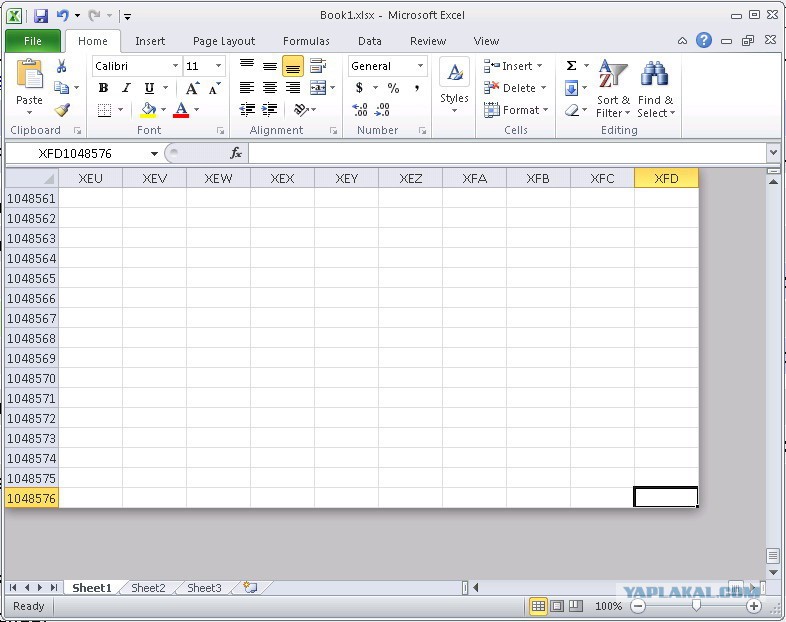This screenshot has width=786, height=622.
Task: Toggle Wrap Text button
Action: coord(318,66)
